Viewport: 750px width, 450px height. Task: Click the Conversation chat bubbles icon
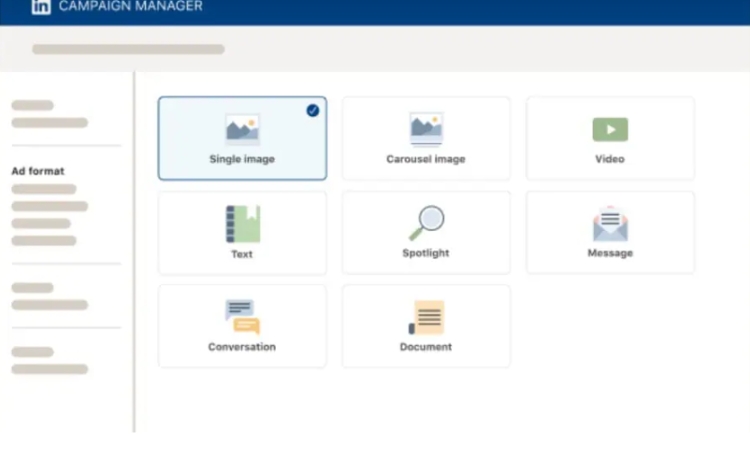[242, 317]
